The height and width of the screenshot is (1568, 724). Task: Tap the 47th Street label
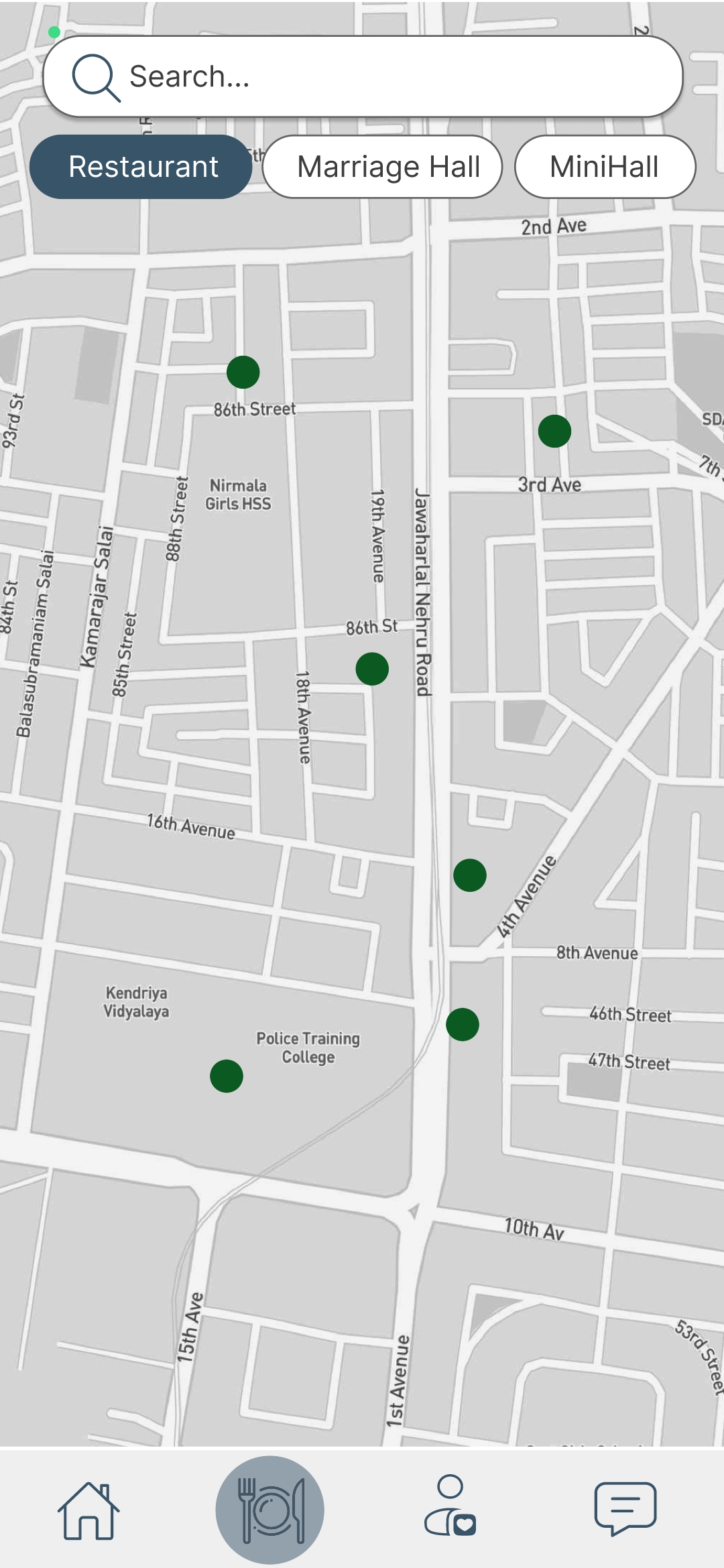point(629,1062)
